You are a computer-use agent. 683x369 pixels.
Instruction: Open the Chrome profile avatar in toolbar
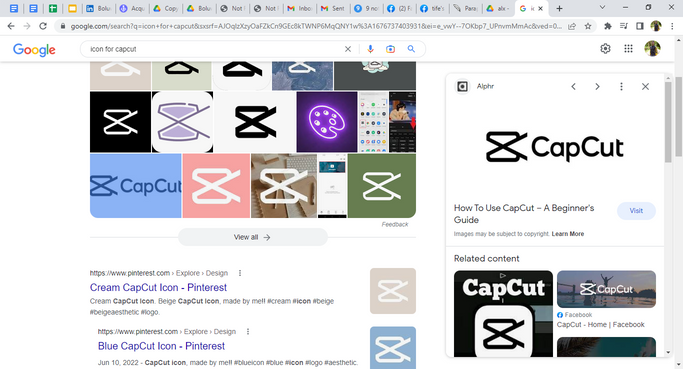[656, 26]
